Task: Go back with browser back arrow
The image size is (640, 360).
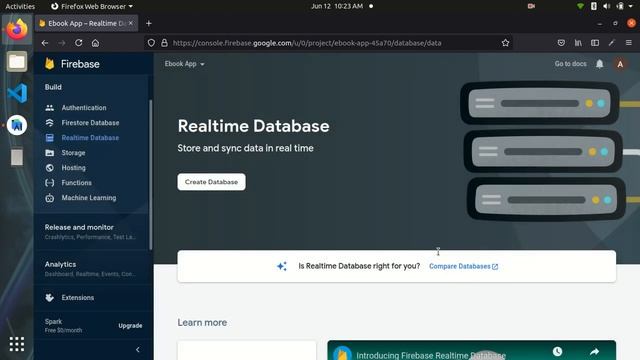Action: [45, 43]
